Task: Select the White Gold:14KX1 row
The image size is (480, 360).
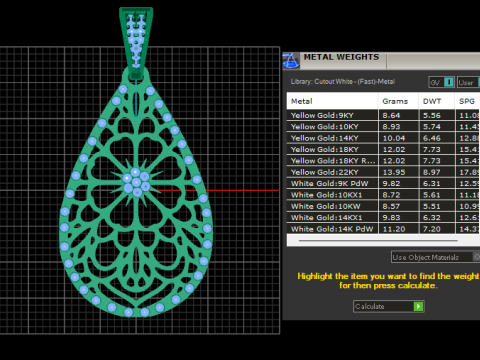Action: pos(383,217)
